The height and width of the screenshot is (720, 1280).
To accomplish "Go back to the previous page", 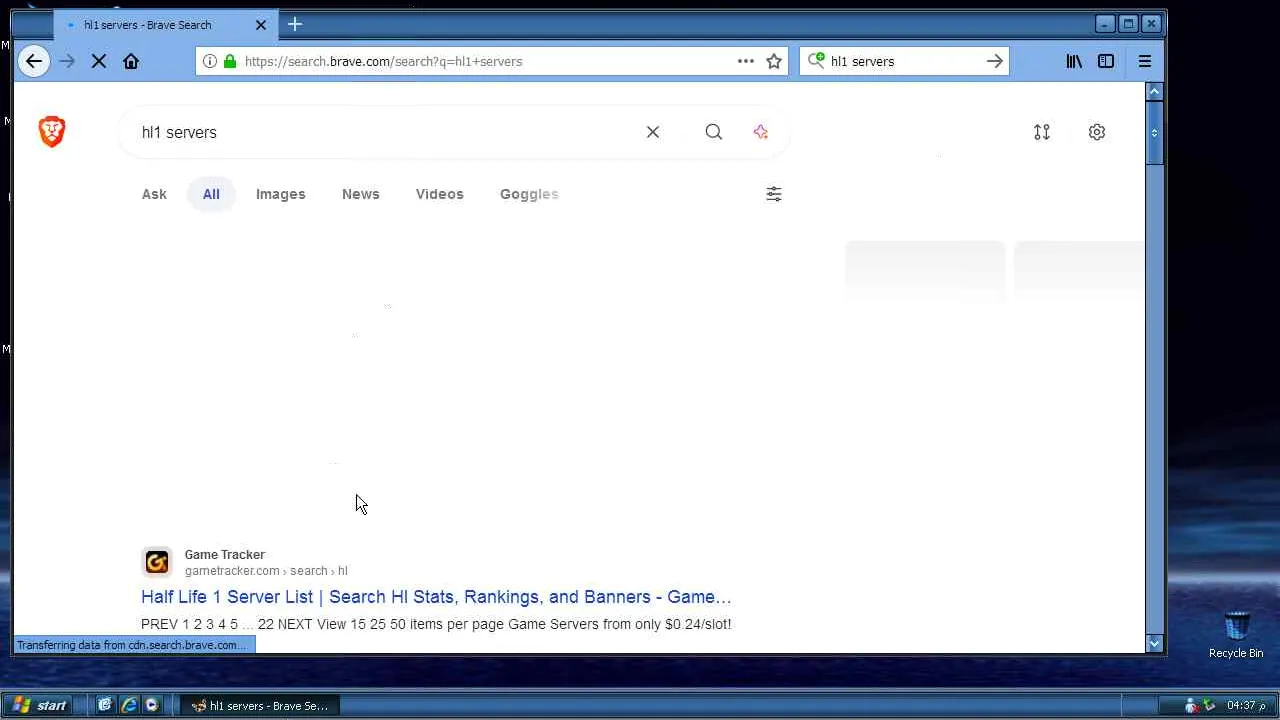I will click(x=34, y=61).
